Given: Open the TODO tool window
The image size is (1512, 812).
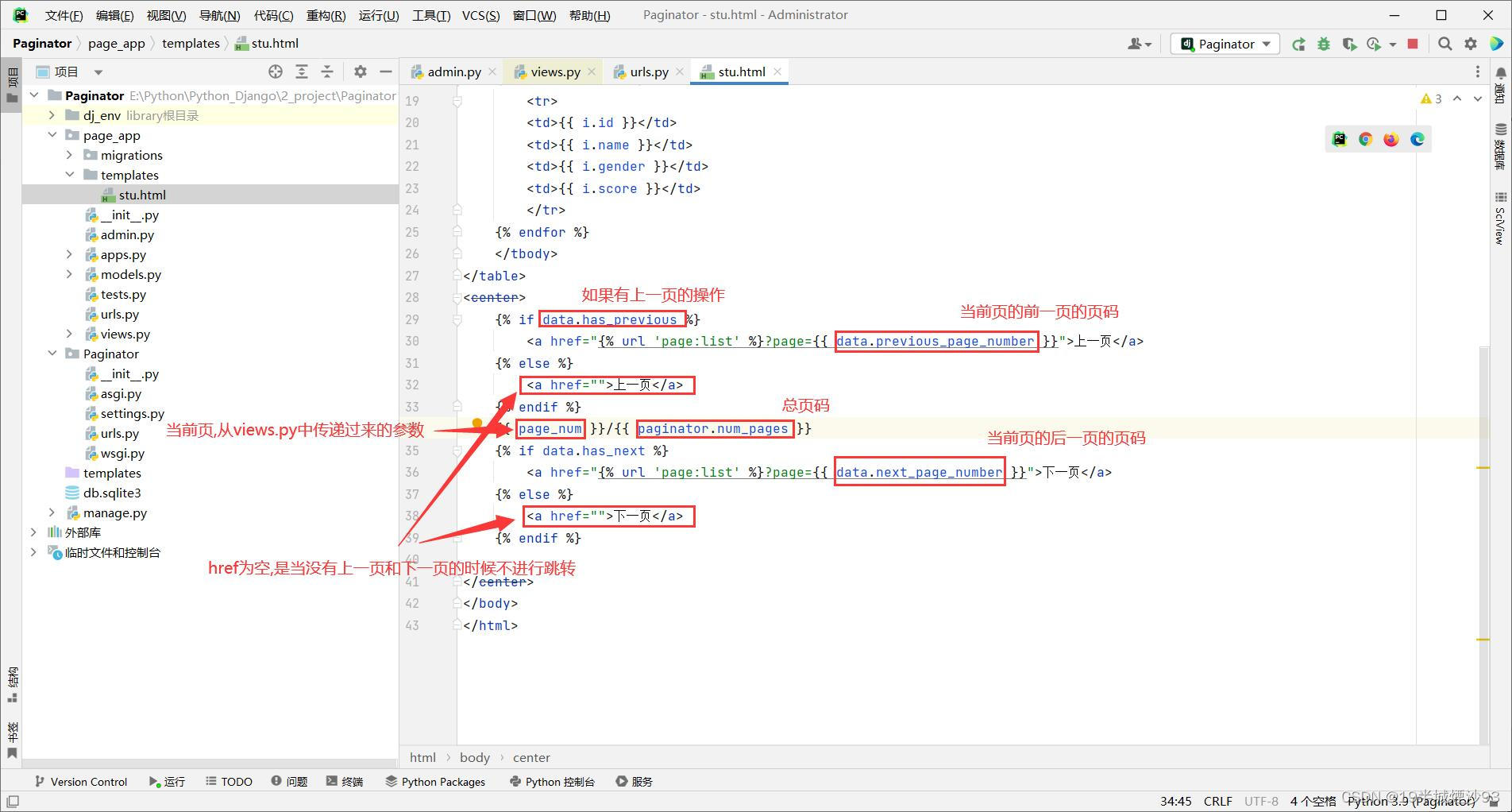Looking at the screenshot, I should 229,781.
